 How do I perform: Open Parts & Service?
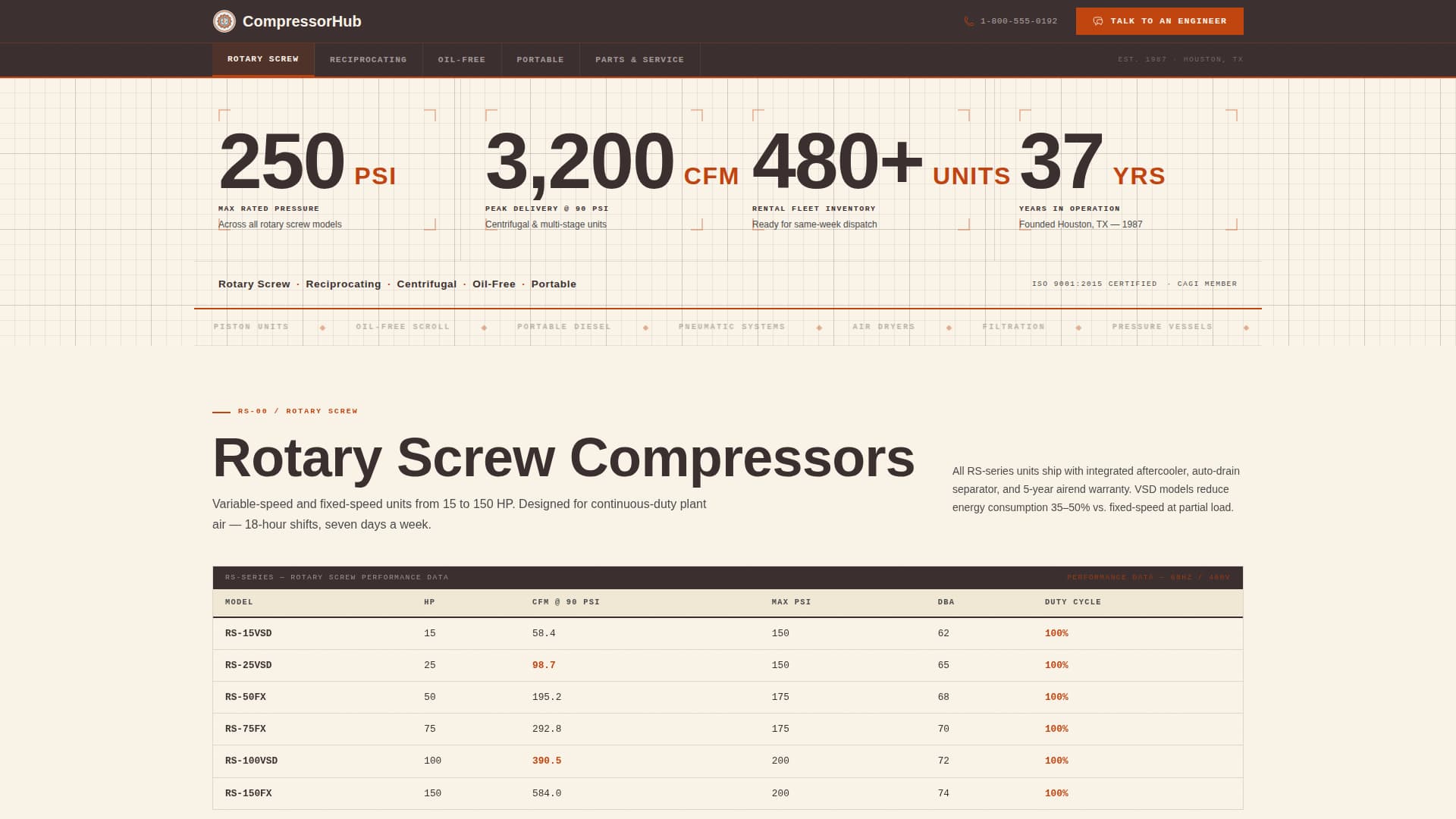pyautogui.click(x=640, y=59)
